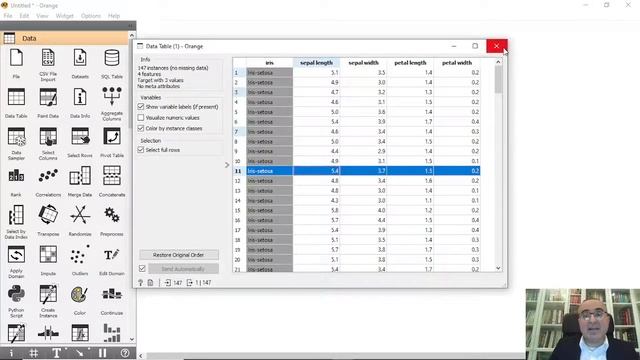The height and width of the screenshot is (360, 640).
Task: Open Data Table help question mark icon
Action: click(x=140, y=282)
